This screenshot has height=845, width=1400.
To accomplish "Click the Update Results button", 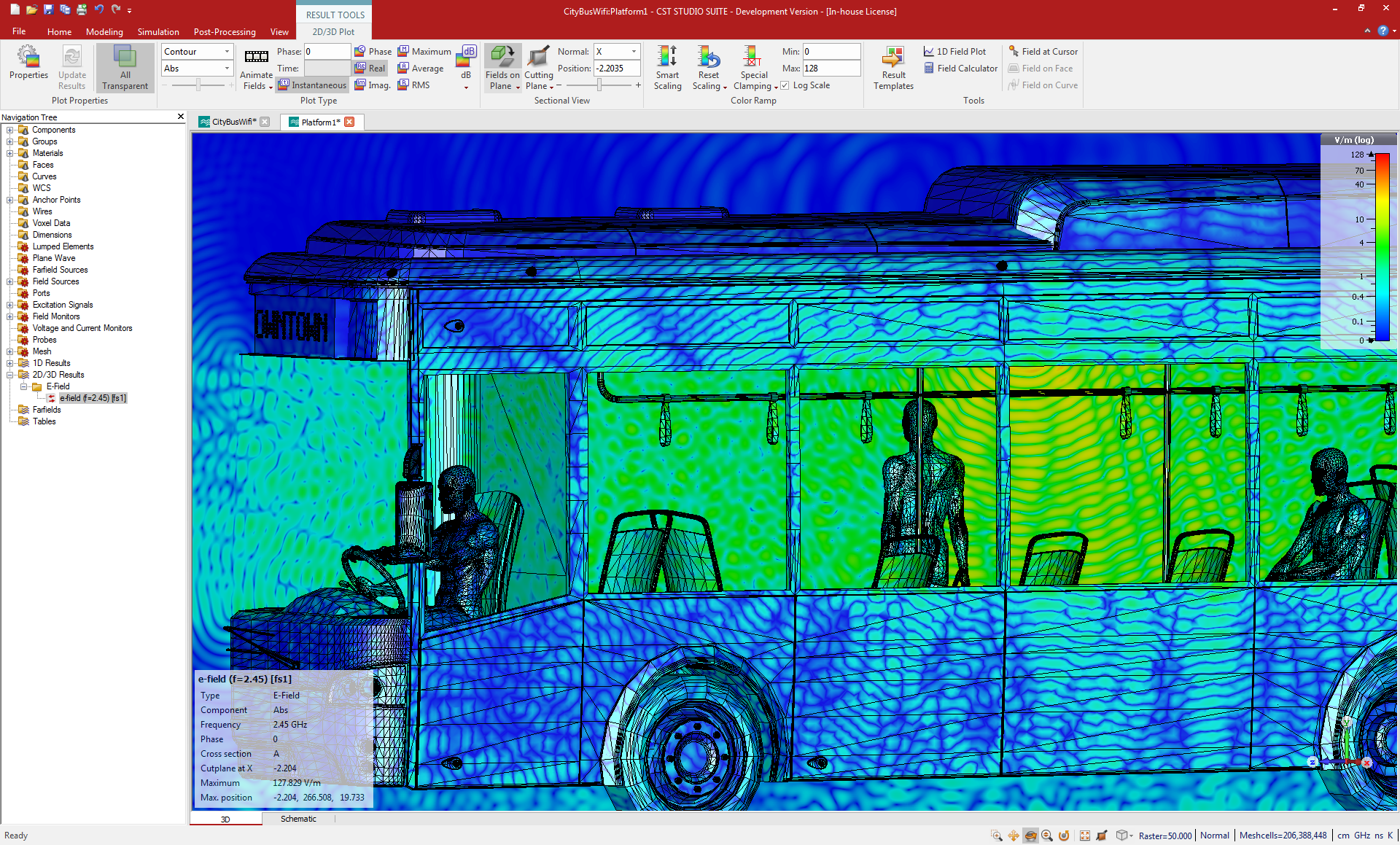I will 72,68.
